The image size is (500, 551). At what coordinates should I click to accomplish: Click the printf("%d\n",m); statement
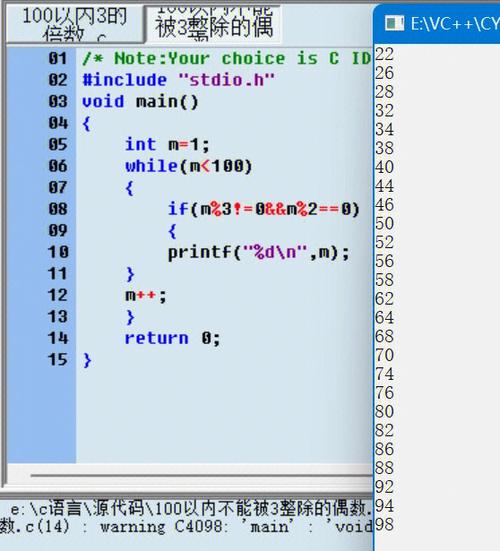pos(259,253)
